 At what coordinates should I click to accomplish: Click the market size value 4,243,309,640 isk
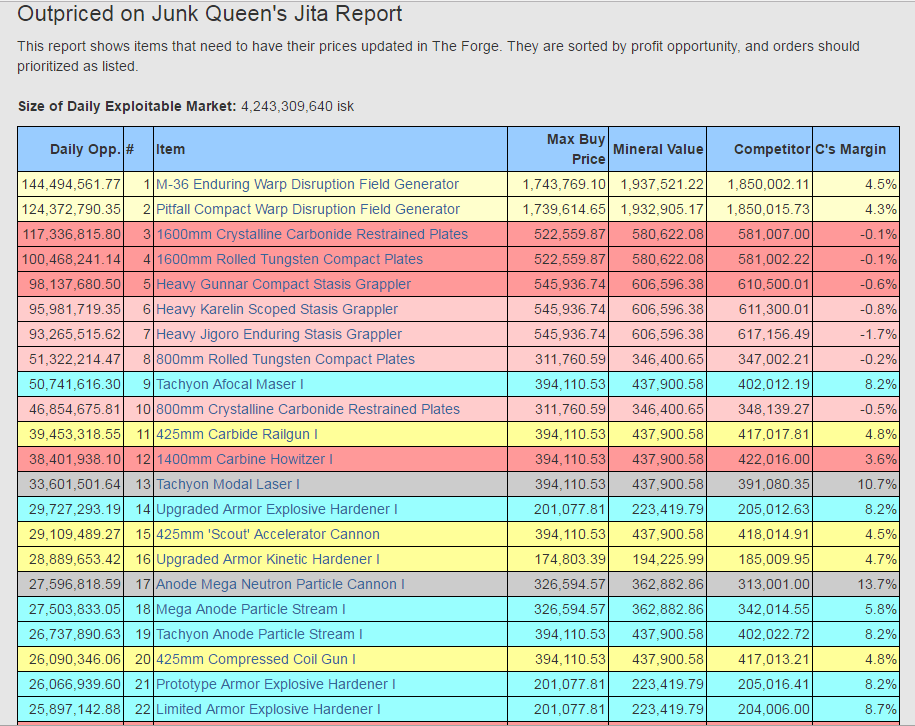(x=298, y=107)
